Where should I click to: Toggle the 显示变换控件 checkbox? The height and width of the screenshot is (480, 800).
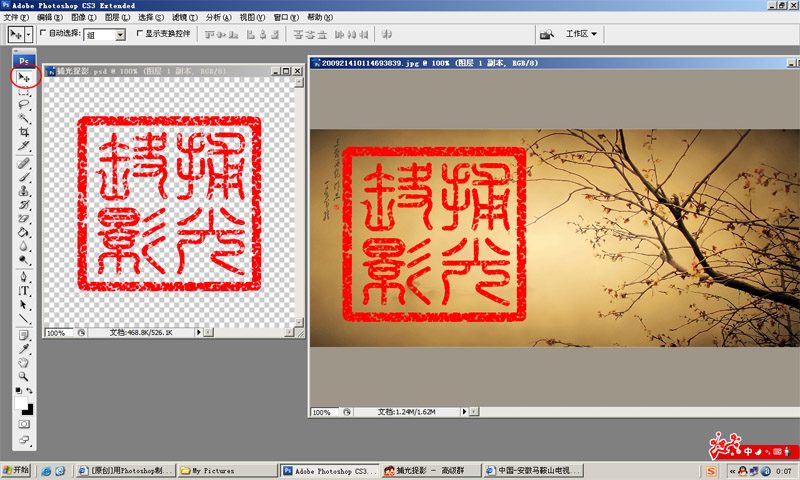click(139, 34)
